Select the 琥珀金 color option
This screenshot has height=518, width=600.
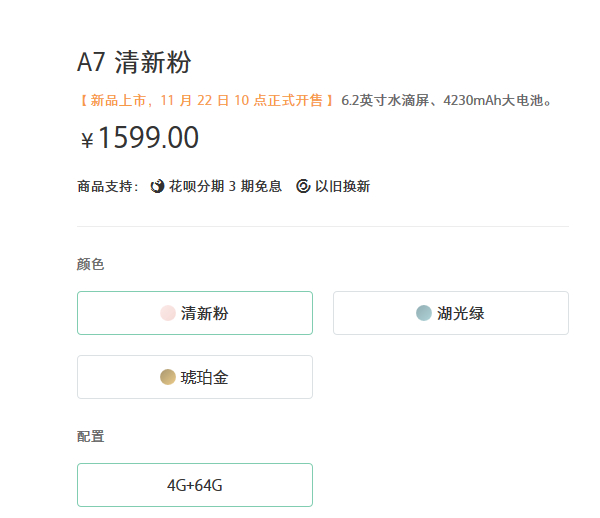195,377
